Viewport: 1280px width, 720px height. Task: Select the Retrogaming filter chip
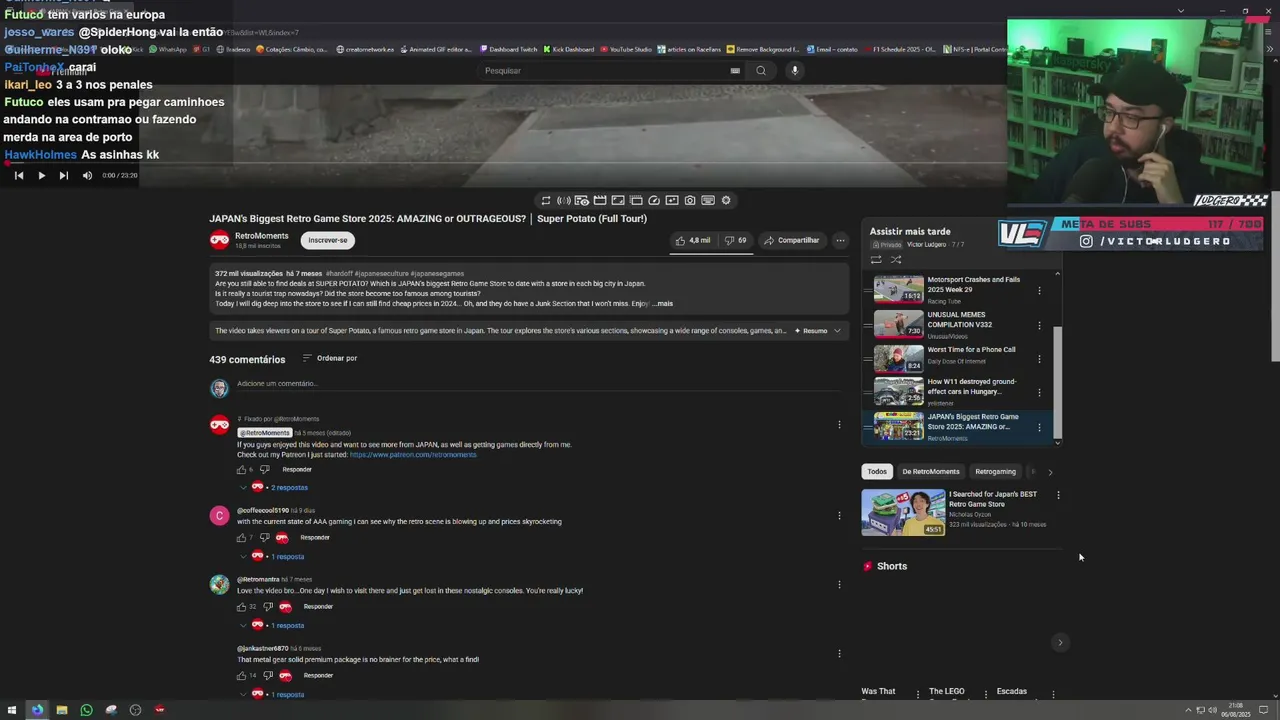995,472
